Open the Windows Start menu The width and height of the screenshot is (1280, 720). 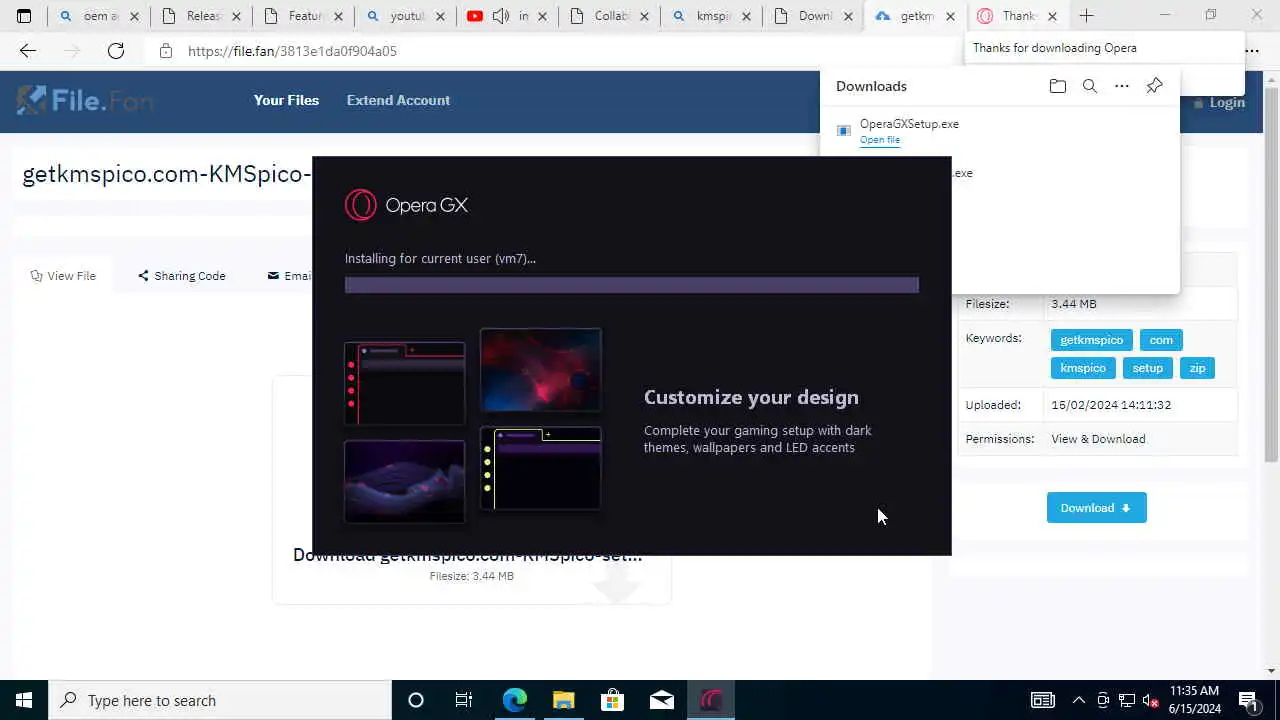[x=24, y=700]
